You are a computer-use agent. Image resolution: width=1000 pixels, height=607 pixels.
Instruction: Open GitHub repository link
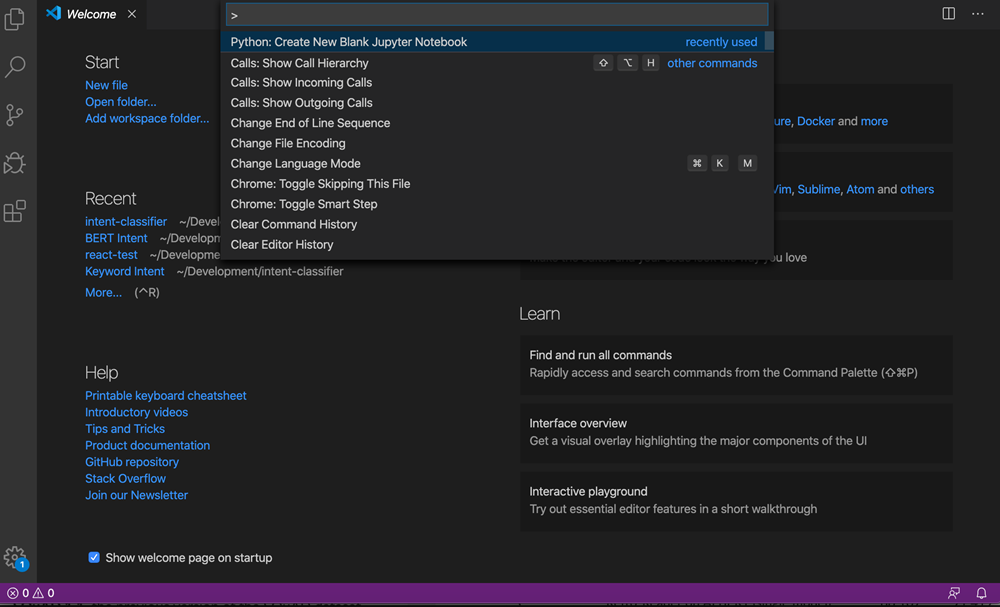pos(132,462)
